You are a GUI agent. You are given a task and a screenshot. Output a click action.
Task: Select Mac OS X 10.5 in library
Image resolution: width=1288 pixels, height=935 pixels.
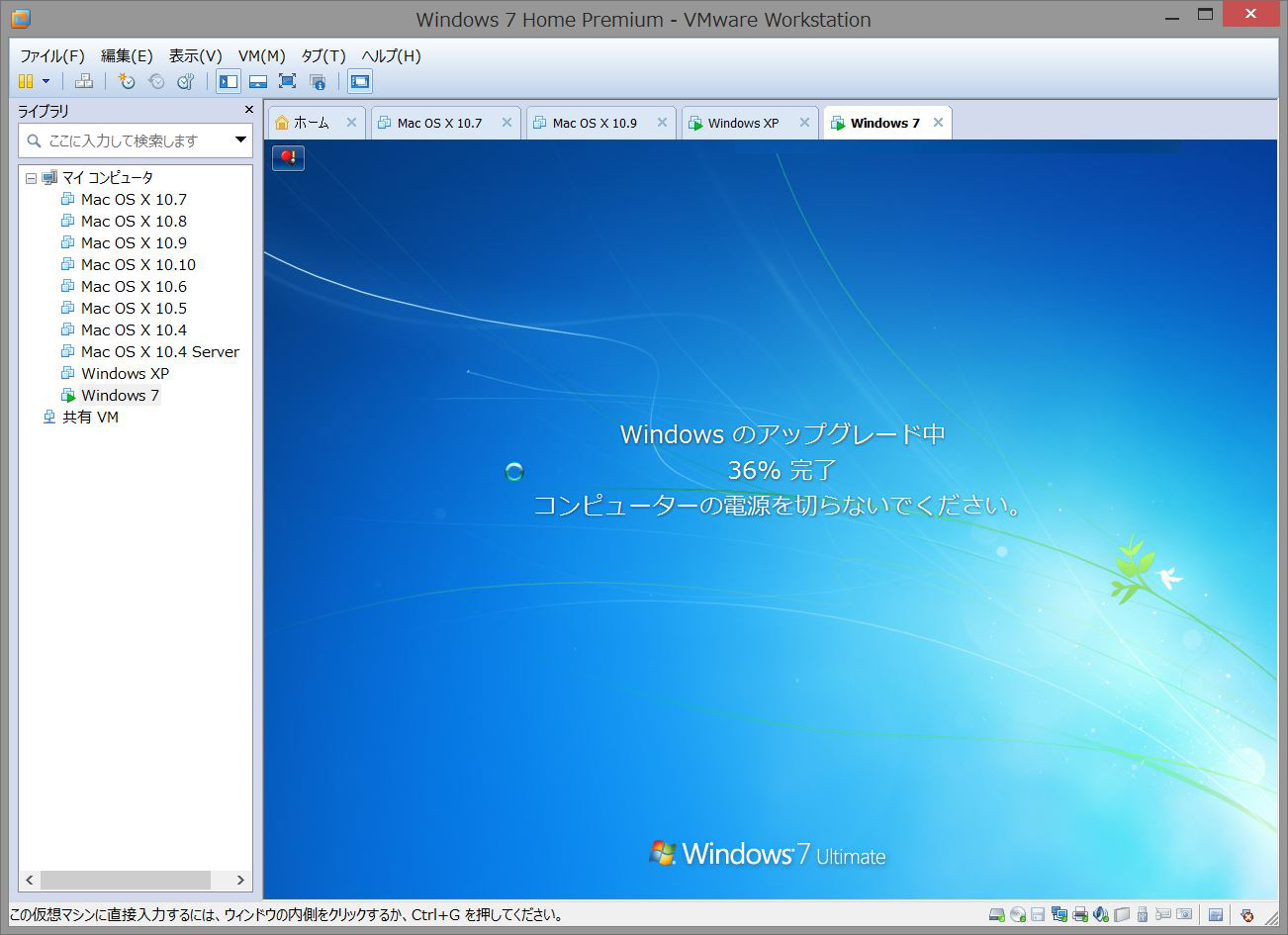tap(134, 308)
